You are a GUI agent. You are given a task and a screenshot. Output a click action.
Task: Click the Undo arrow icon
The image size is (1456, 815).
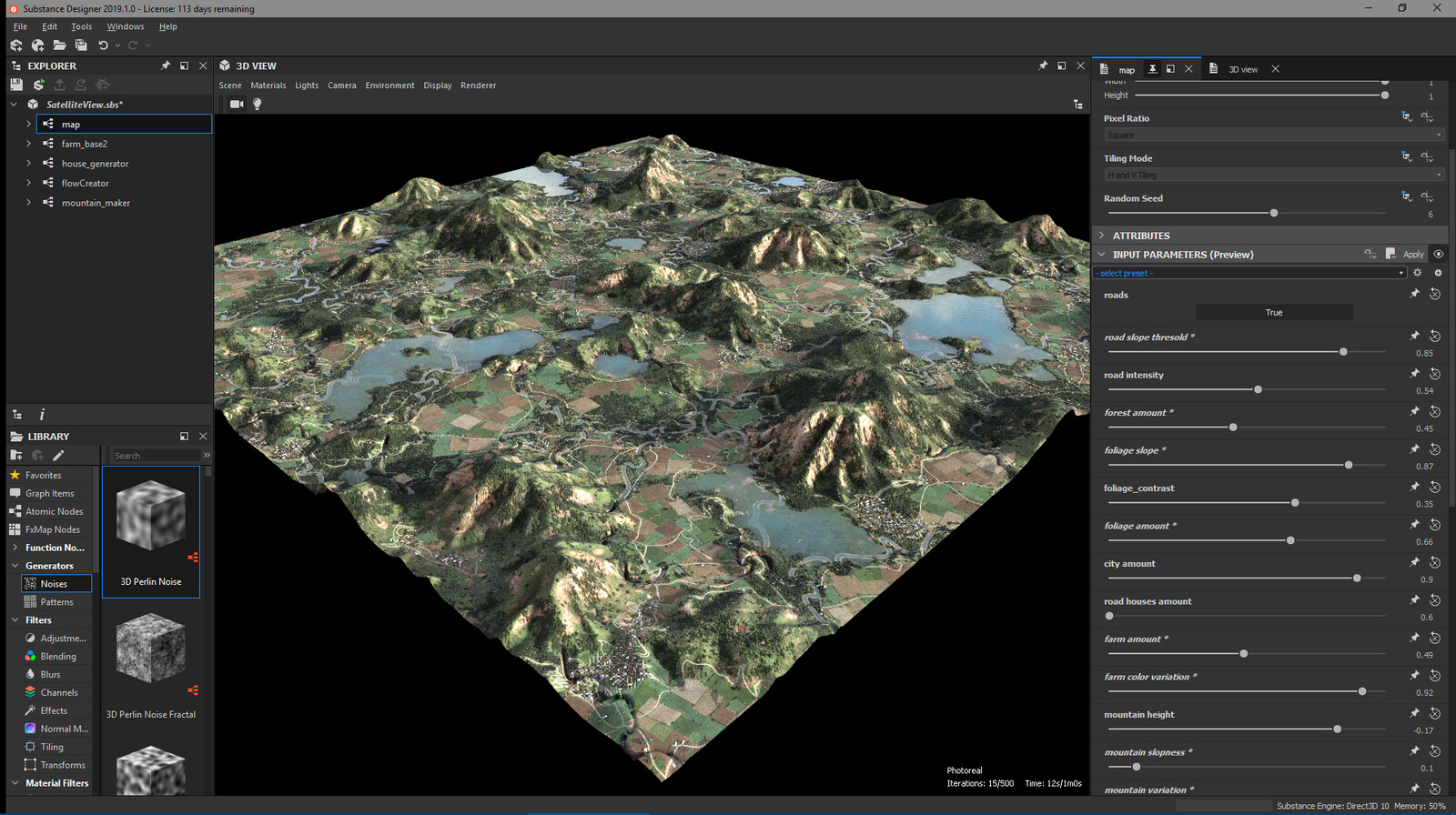pos(103,45)
